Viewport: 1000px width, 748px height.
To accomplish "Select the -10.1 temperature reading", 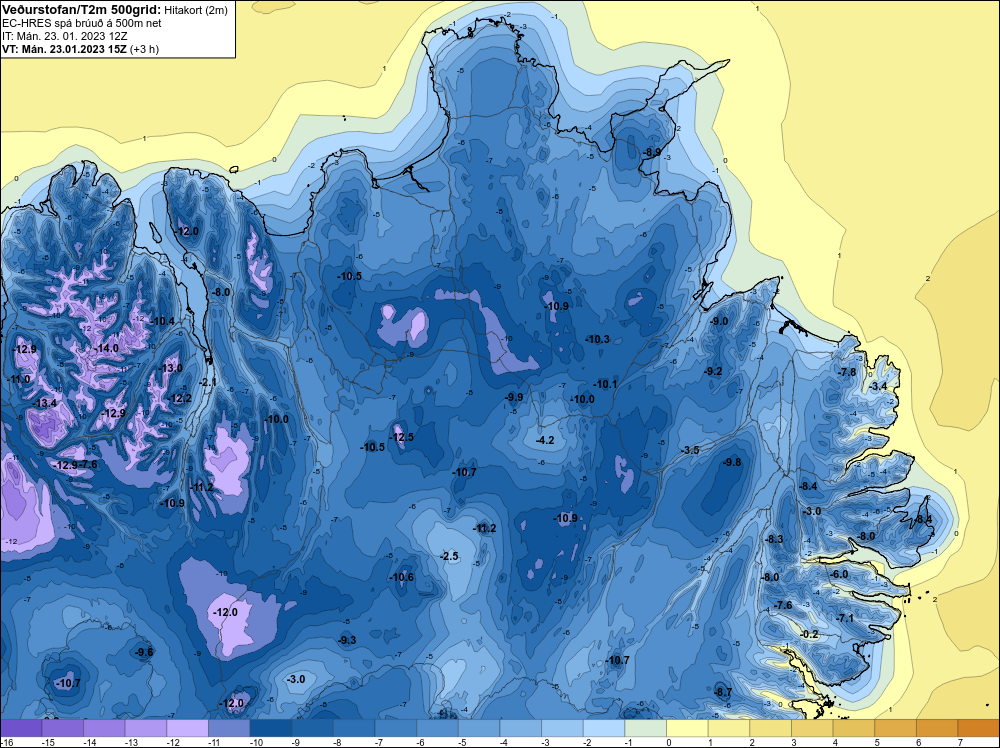I will pos(605,384).
